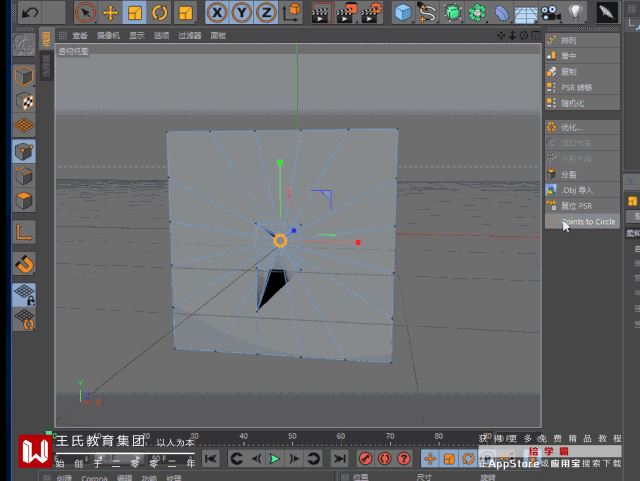640x481 pixels.
Task: Jump to the start of timeline
Action: point(211,459)
